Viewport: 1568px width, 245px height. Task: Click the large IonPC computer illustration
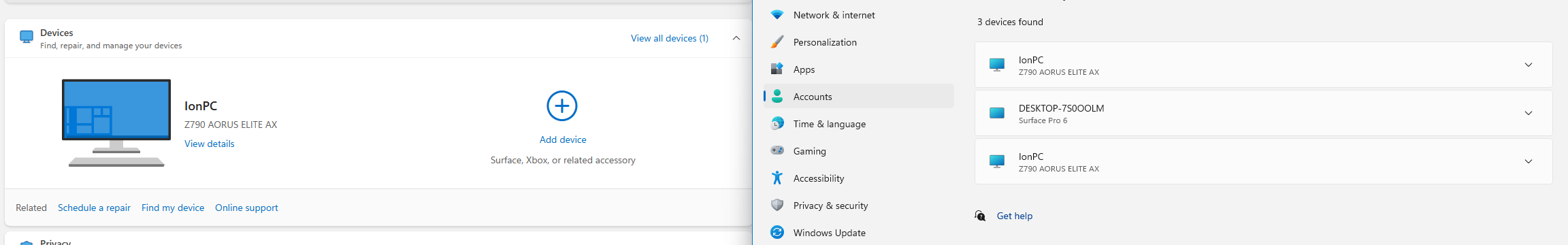pos(116,122)
